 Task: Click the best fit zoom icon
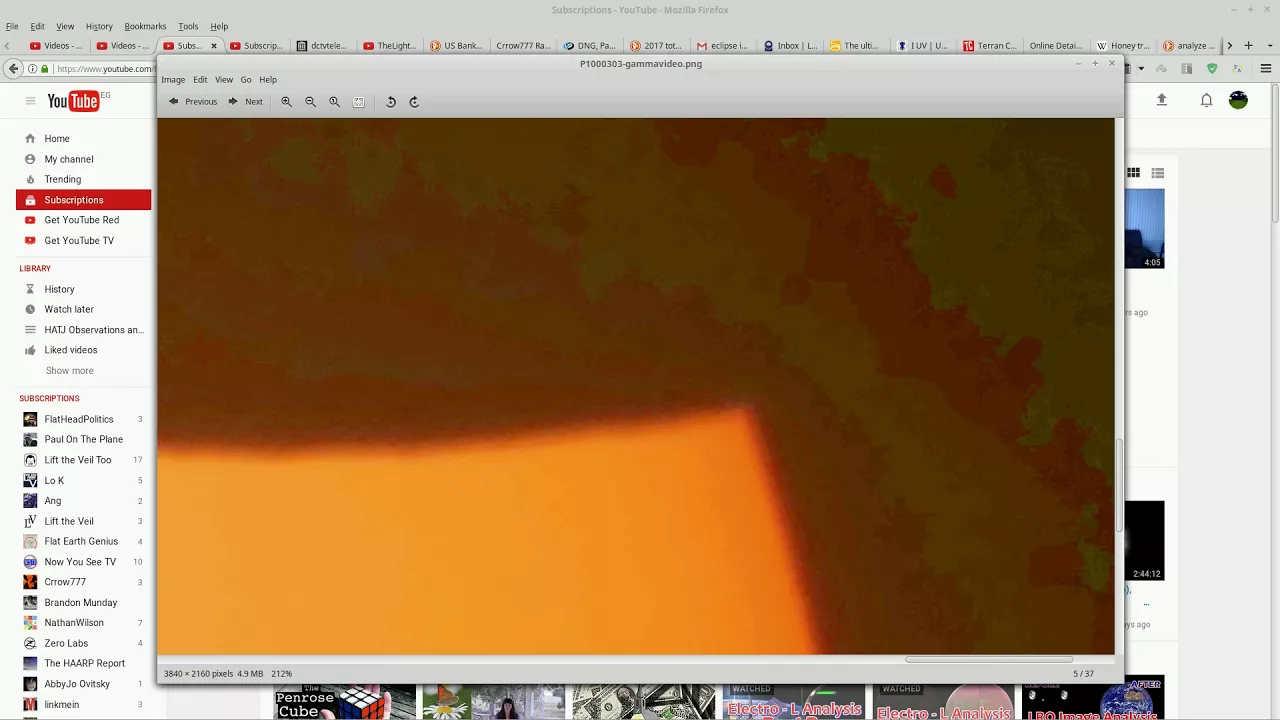358,101
